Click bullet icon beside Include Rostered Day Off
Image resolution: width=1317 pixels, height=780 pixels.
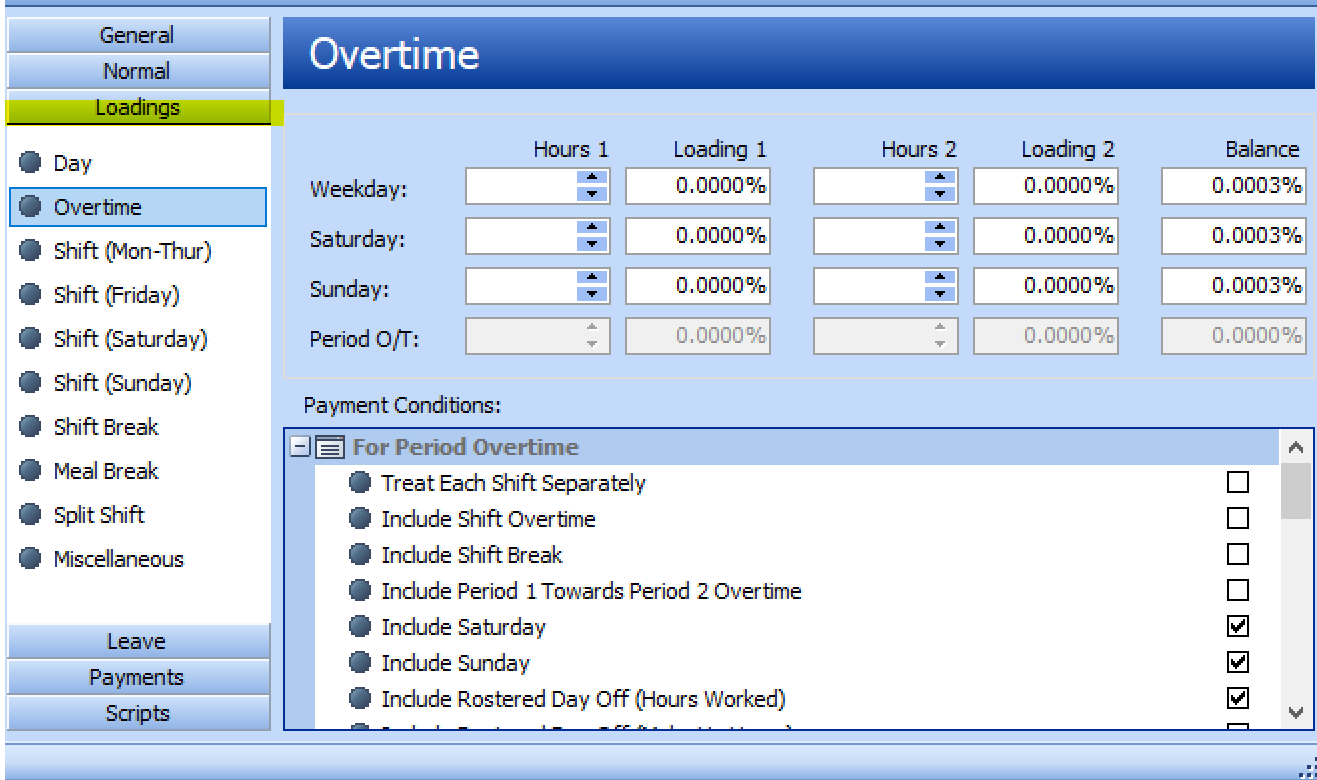click(x=360, y=699)
